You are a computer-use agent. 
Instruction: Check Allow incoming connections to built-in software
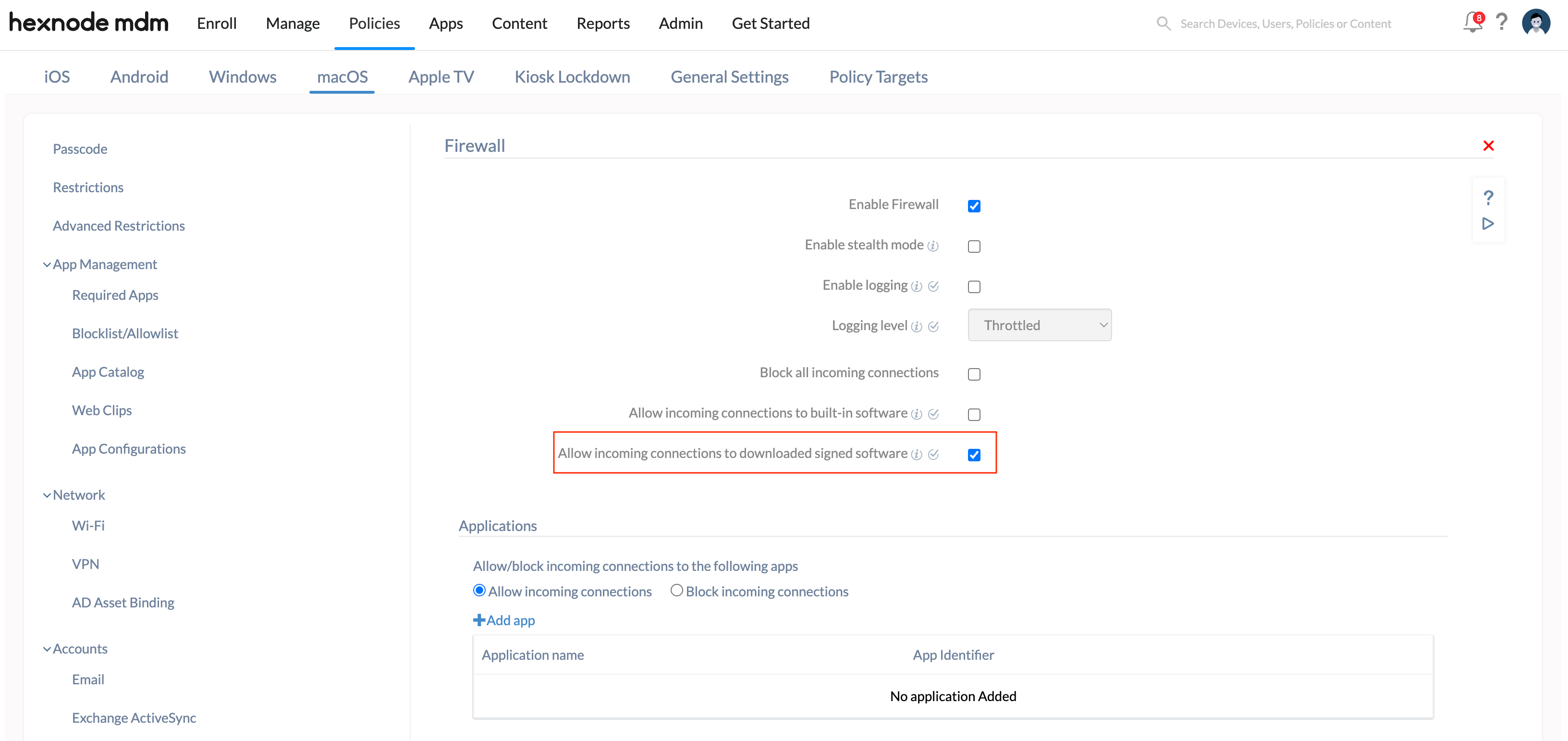coord(974,414)
